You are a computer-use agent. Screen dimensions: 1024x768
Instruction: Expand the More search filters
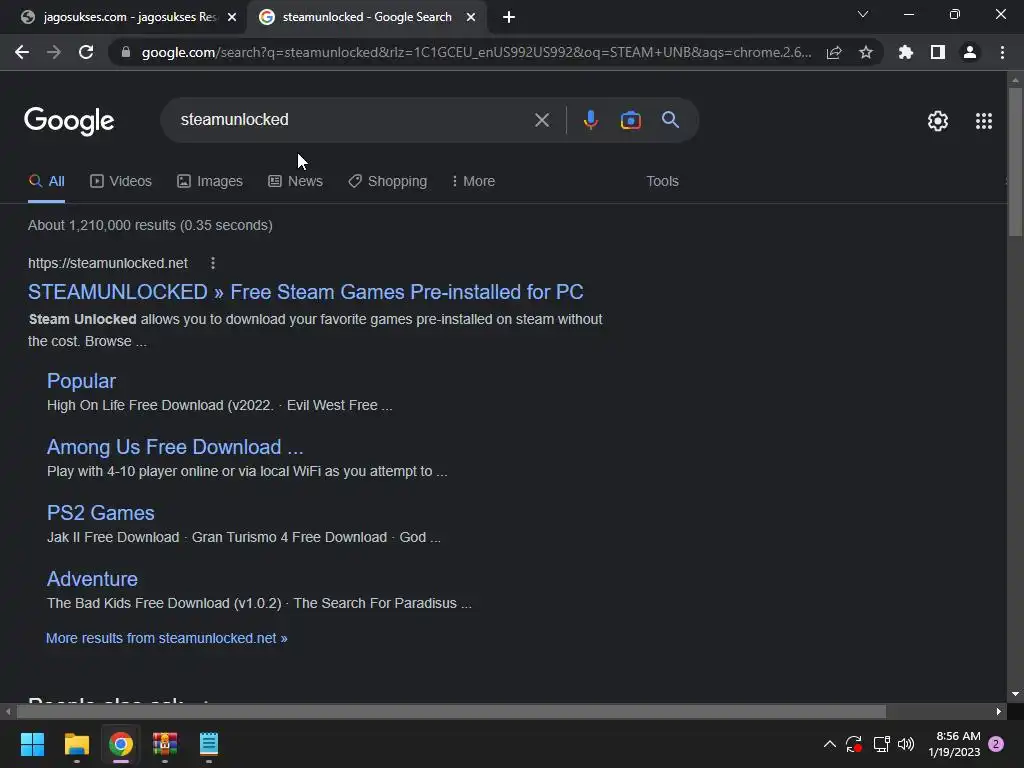[x=473, y=181]
